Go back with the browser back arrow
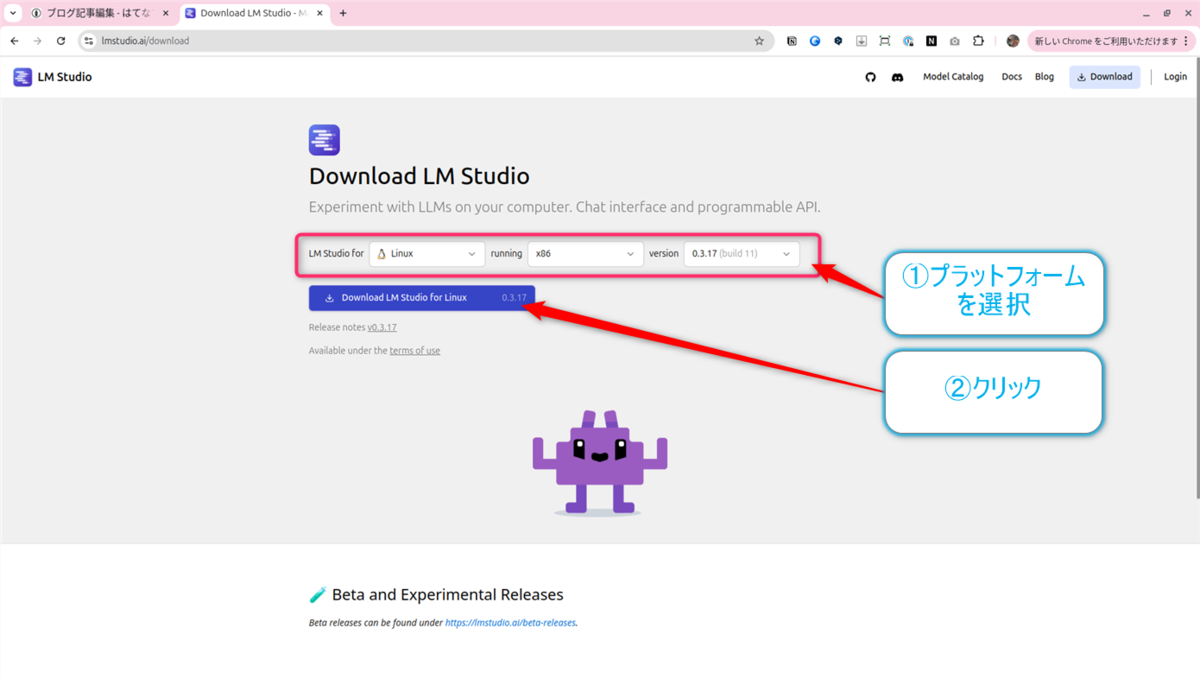 [14, 41]
